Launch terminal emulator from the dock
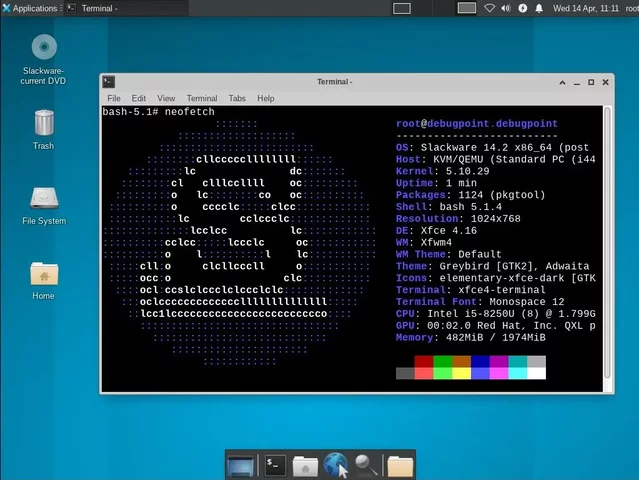This screenshot has width=639, height=480. [x=275, y=465]
